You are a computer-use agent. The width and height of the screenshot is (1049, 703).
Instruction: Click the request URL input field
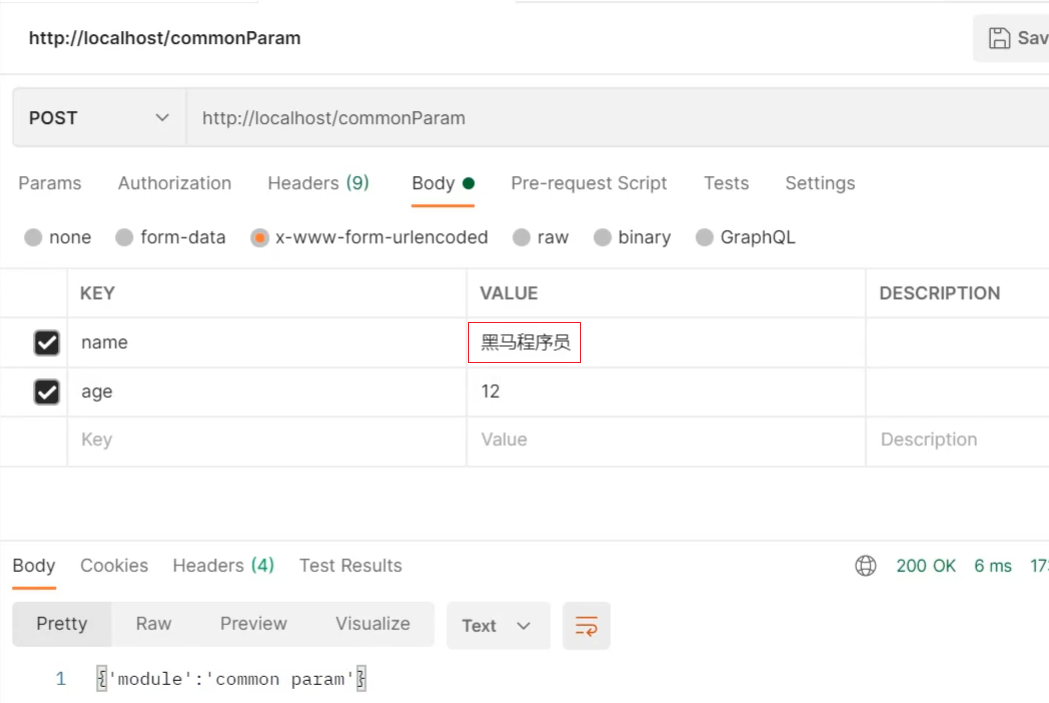617,118
